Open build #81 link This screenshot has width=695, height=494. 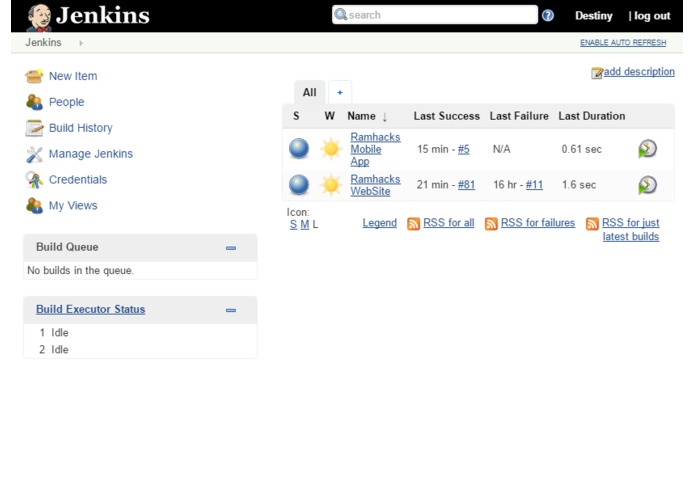click(466, 185)
